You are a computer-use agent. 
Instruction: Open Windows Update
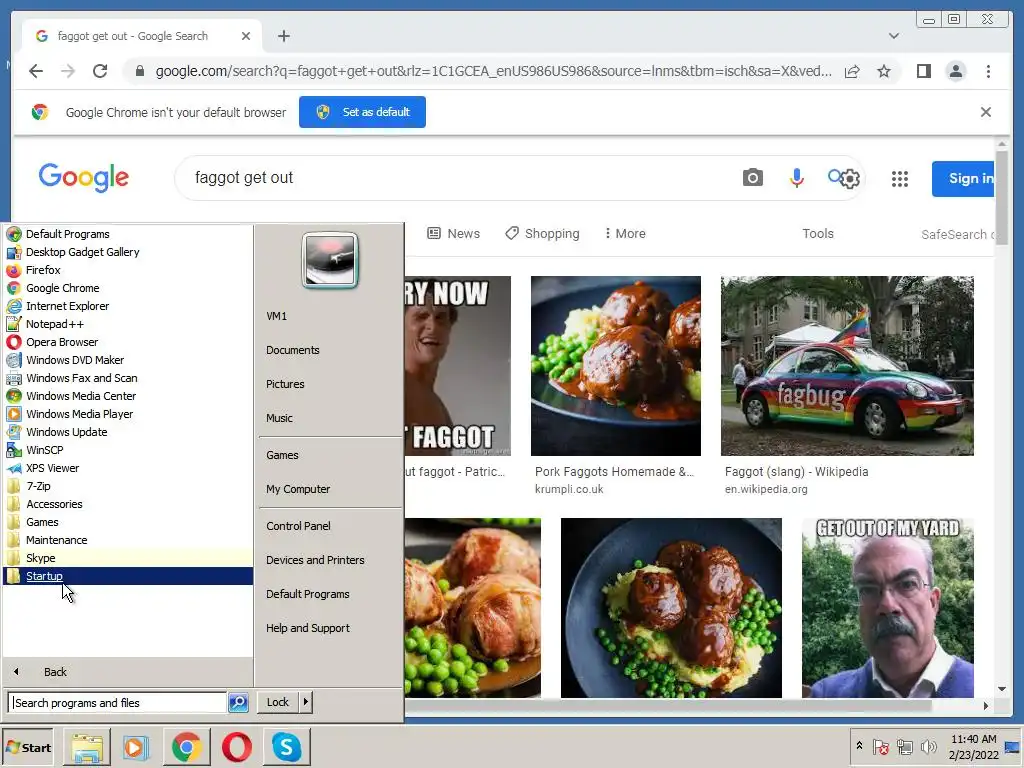click(x=129, y=432)
